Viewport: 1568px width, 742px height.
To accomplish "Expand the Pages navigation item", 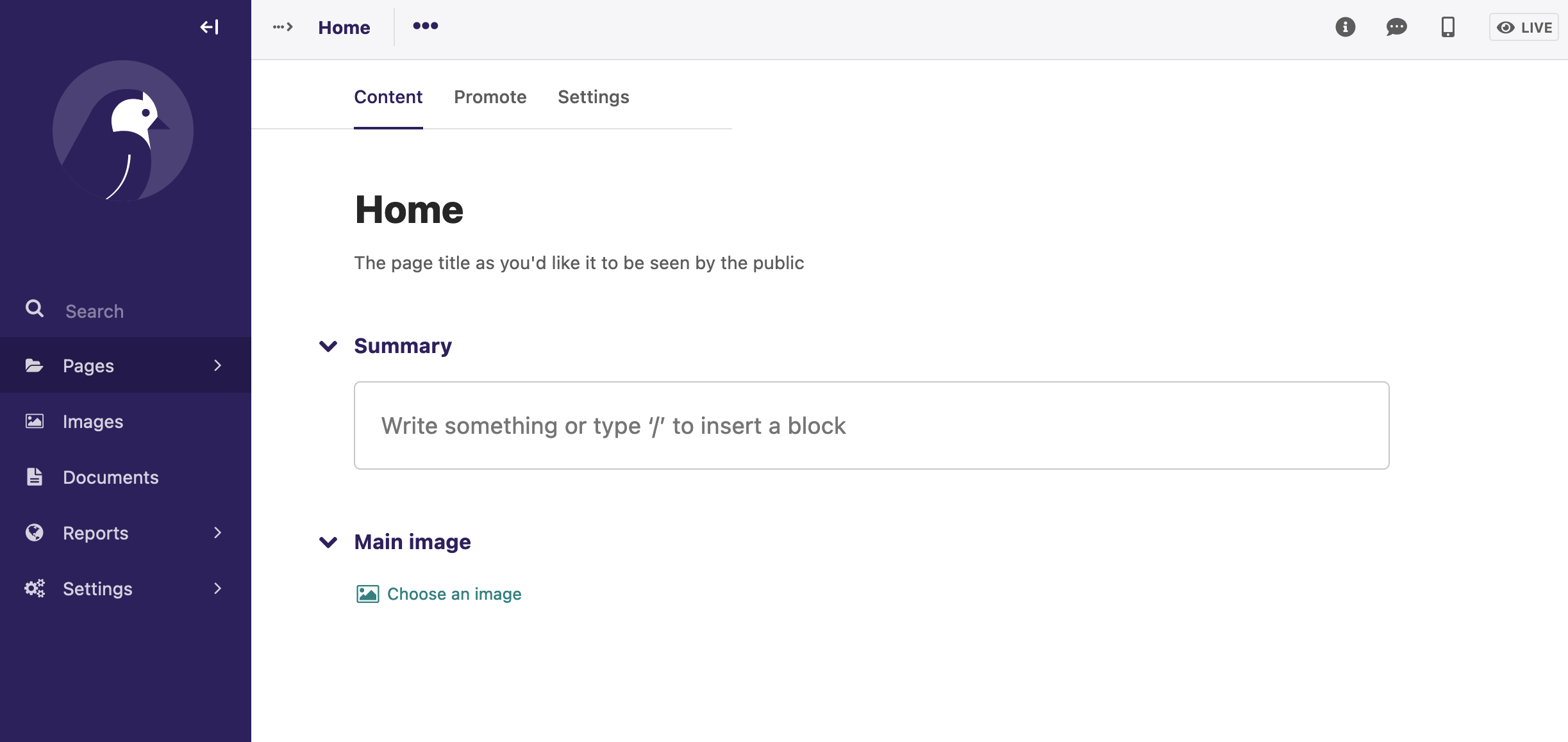I will point(220,365).
